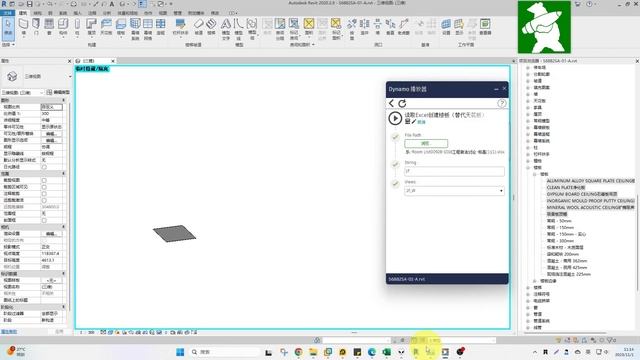
Task: Toggle the Crop Region Visible checkbox
Action: pyautogui.click(x=44, y=187)
